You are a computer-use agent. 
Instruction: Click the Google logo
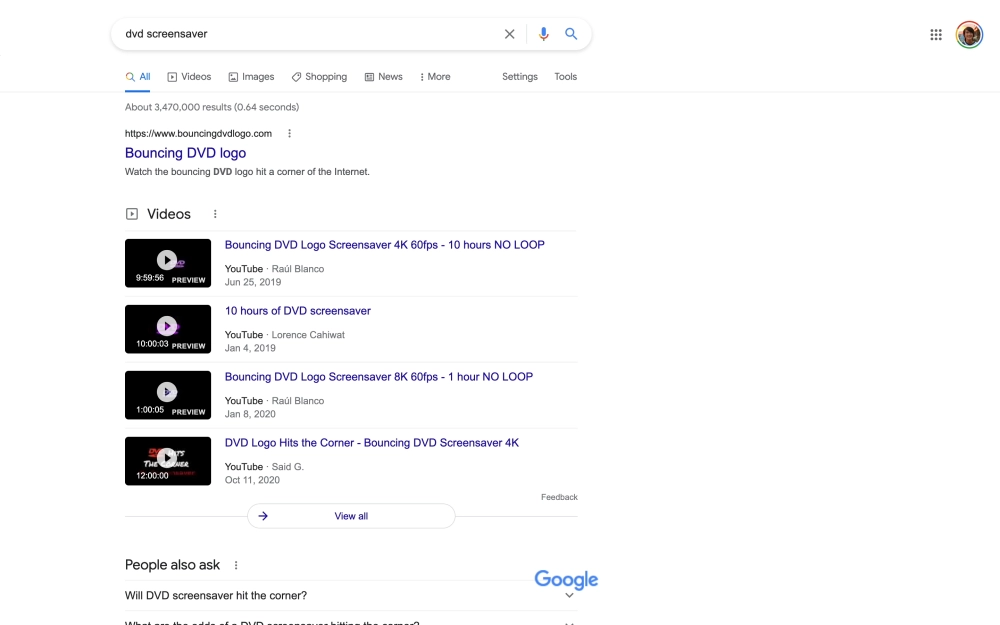coord(566,580)
